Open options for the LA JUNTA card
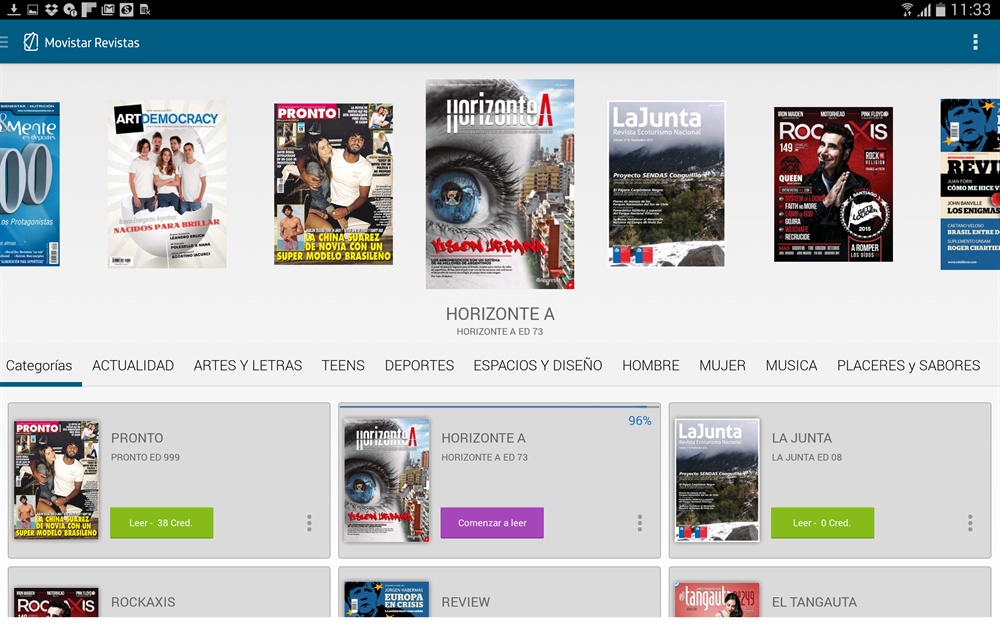The height and width of the screenshot is (625, 1000). (x=970, y=523)
